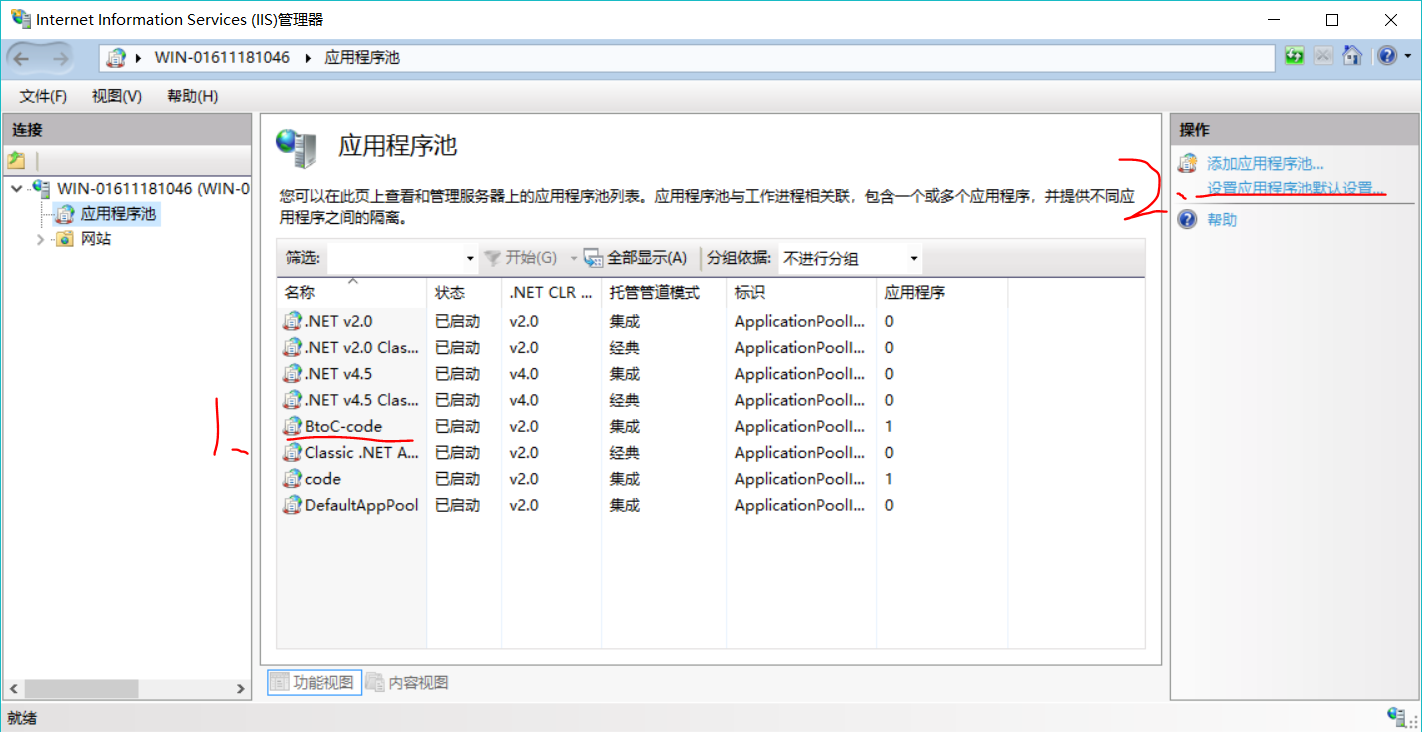Viewport: 1422px width, 732px height.
Task: Click the 开始(G) filter button
Action: click(521, 258)
